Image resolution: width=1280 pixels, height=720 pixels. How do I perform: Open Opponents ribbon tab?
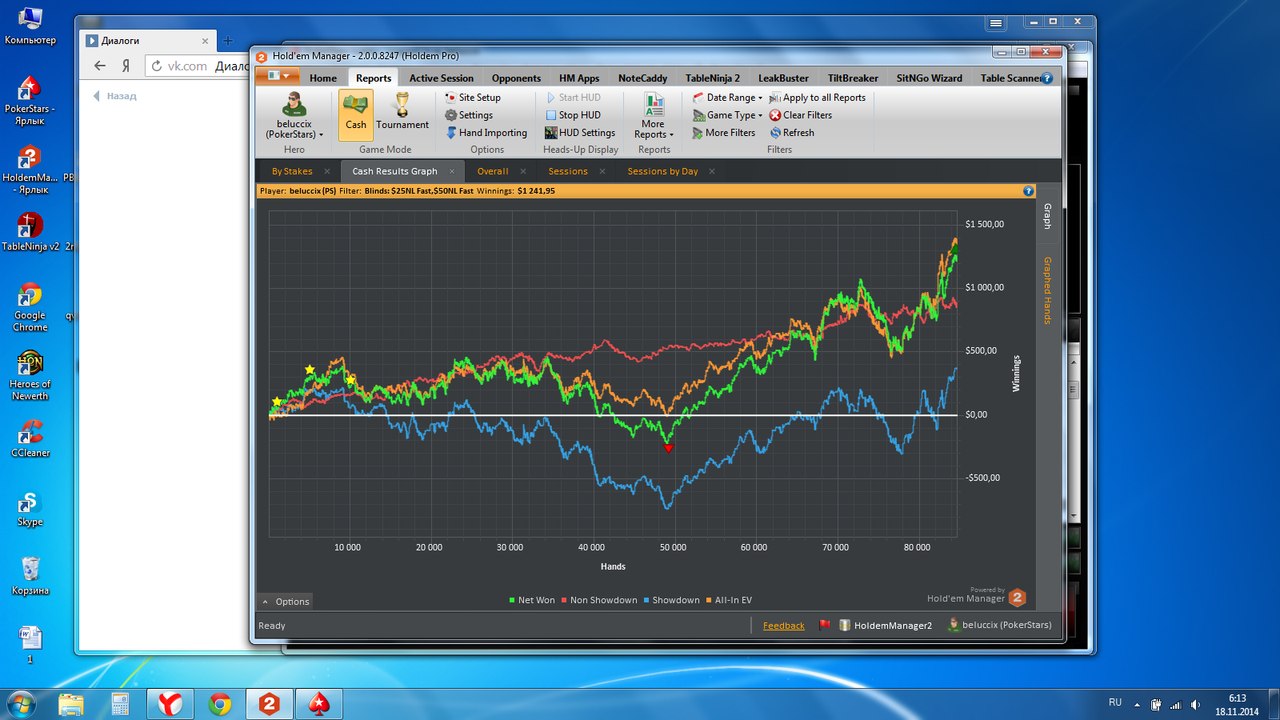[x=516, y=78]
